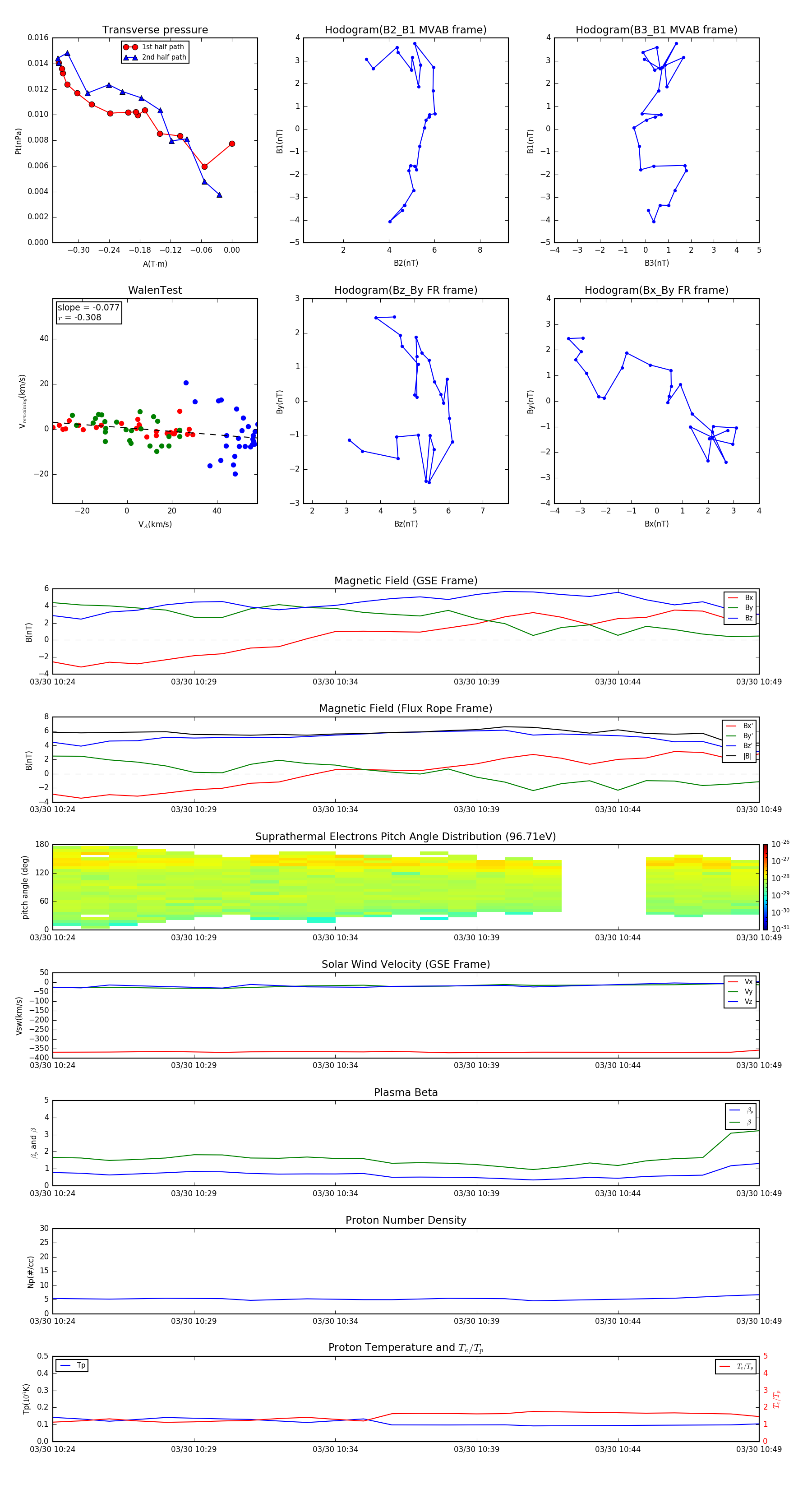Click the 'WalenTest' plot title
Image resolution: width=812 pixels, height=1489 pixels.
coord(155,290)
